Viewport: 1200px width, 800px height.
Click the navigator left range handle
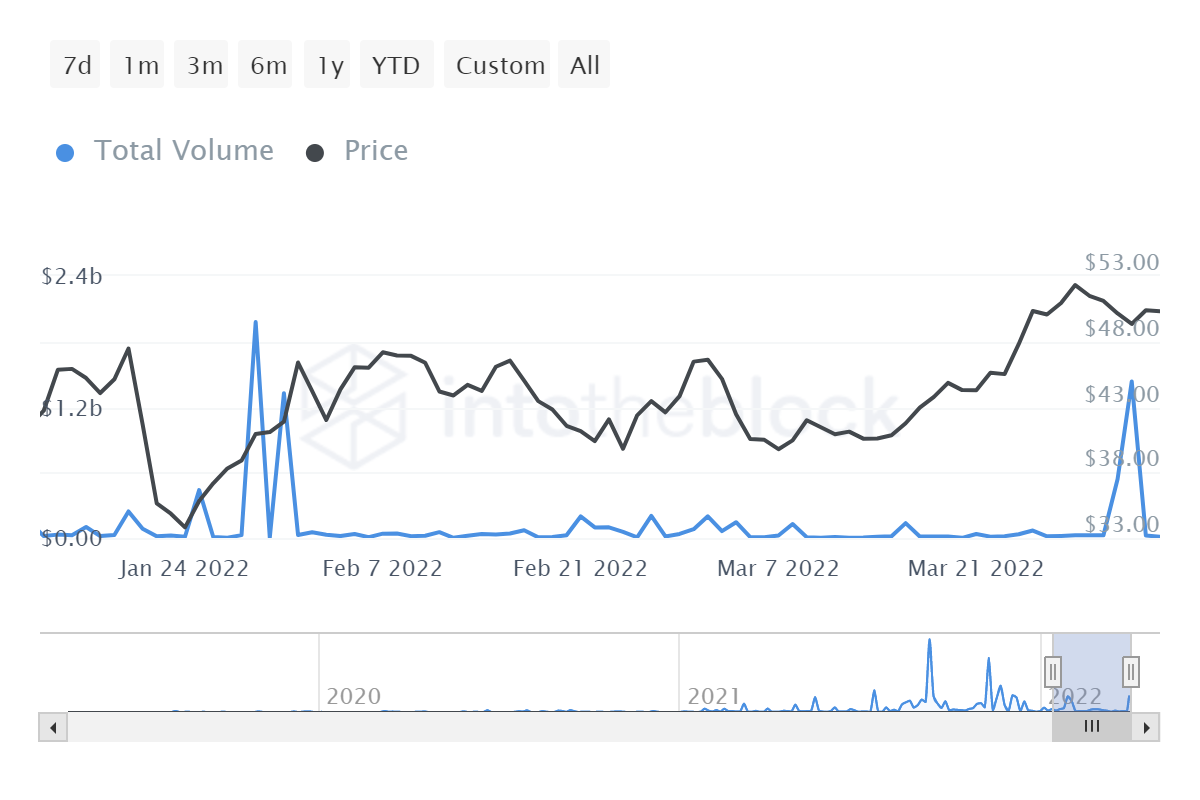(1053, 670)
